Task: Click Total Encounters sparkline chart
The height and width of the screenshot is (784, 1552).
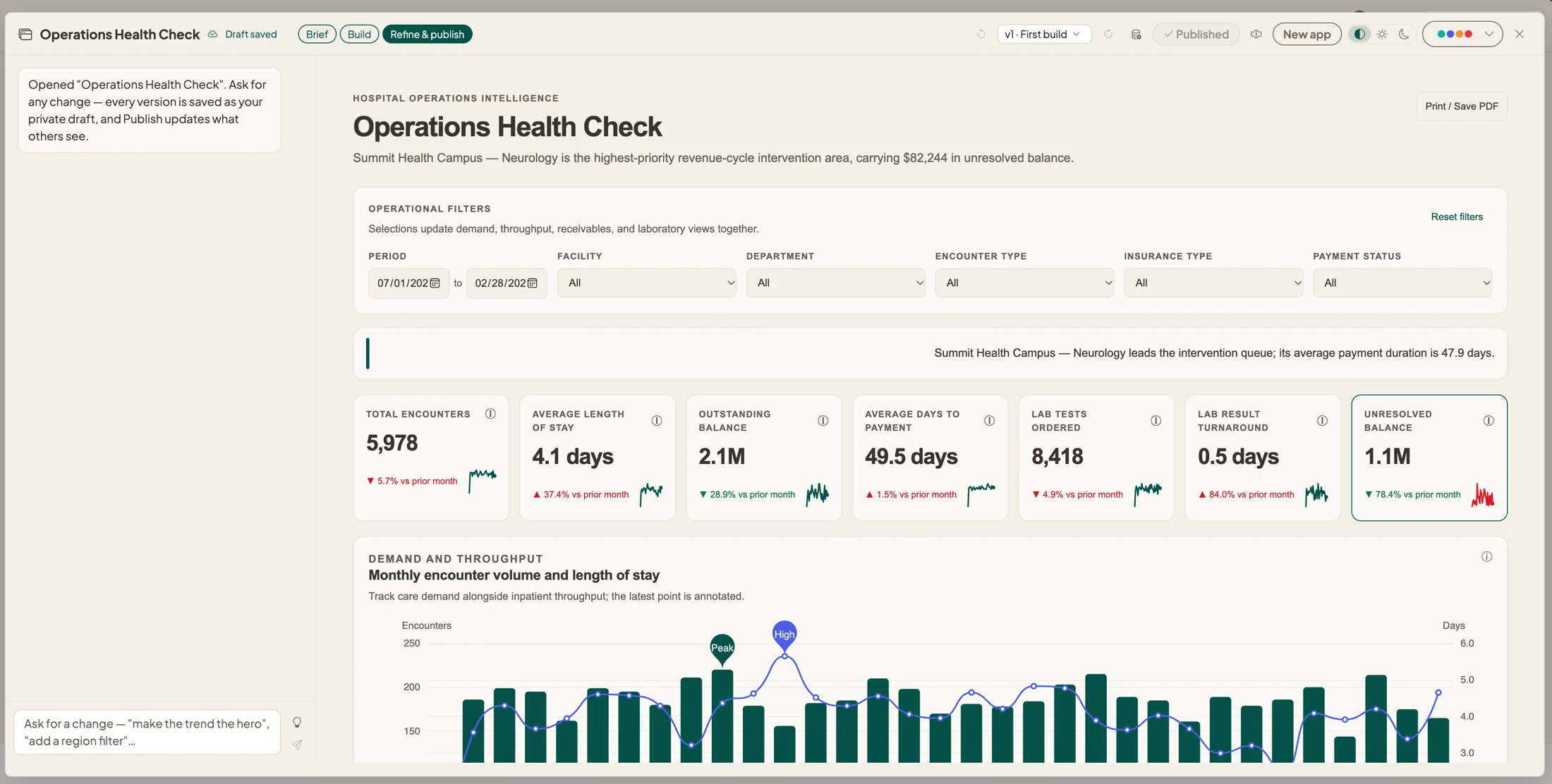Action: (483, 481)
